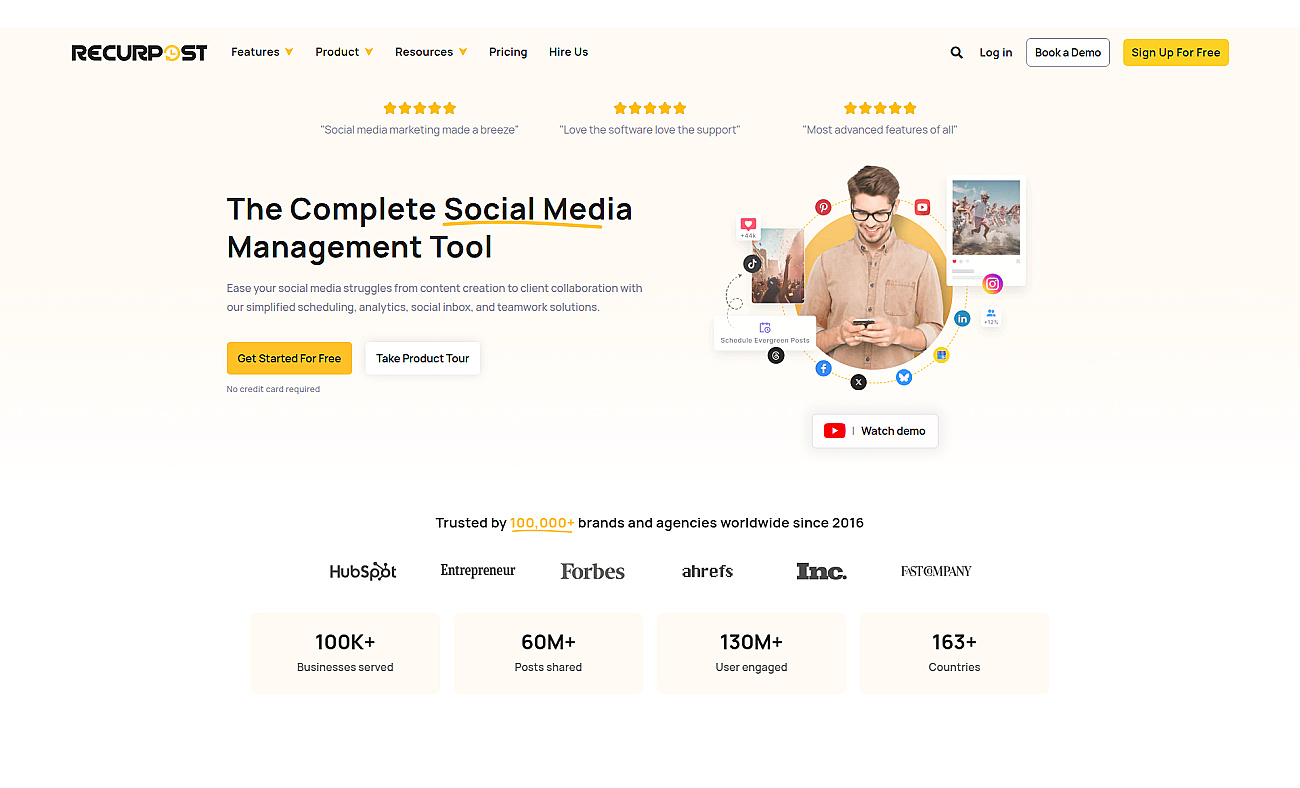This screenshot has width=1300, height=788.
Task: Click the Instagram icon in hero graphic
Action: pos(992,284)
